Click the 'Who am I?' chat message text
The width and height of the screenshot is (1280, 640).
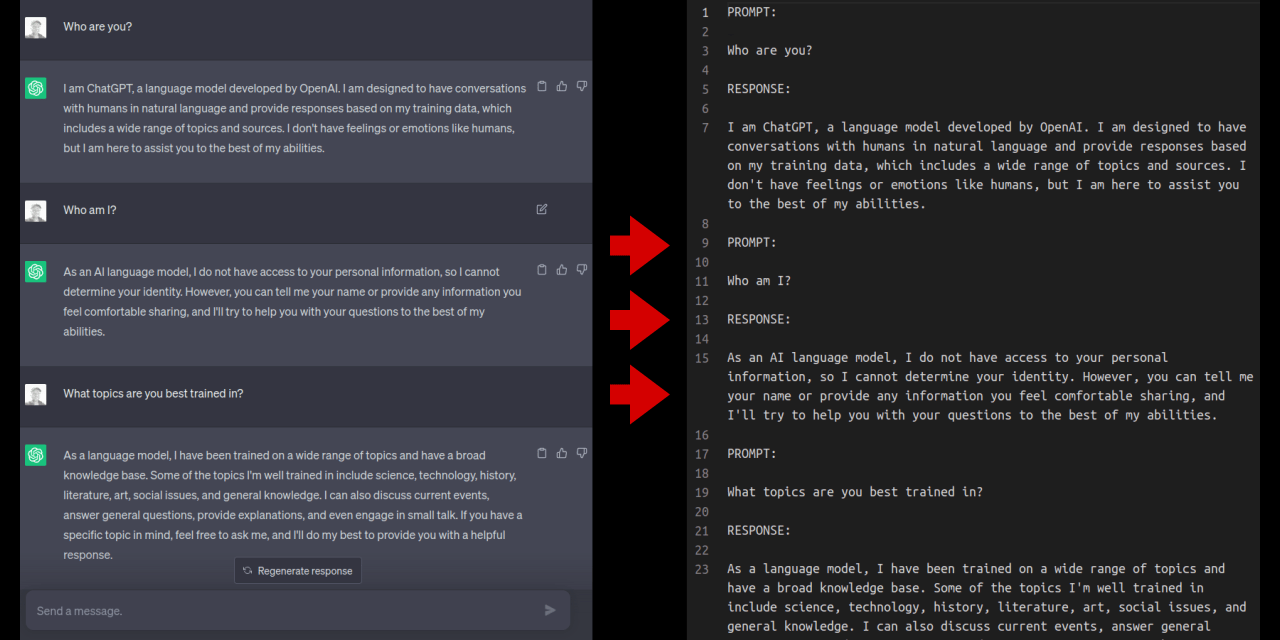pos(90,210)
